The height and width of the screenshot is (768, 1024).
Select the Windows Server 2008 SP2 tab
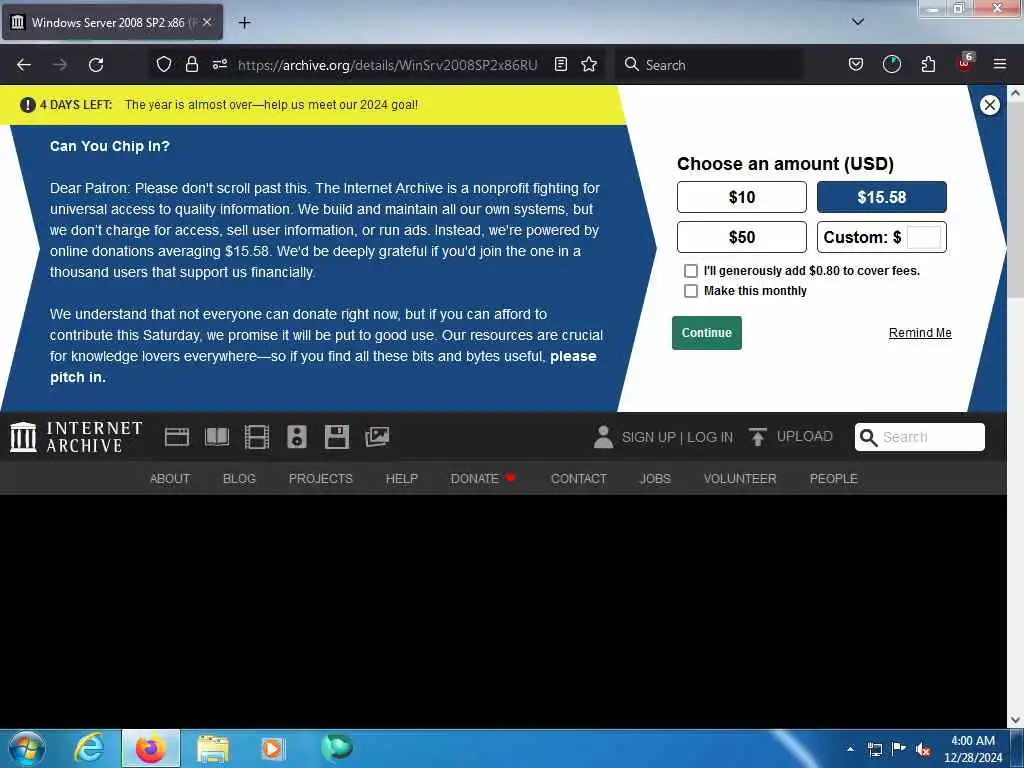pyautogui.click(x=112, y=22)
